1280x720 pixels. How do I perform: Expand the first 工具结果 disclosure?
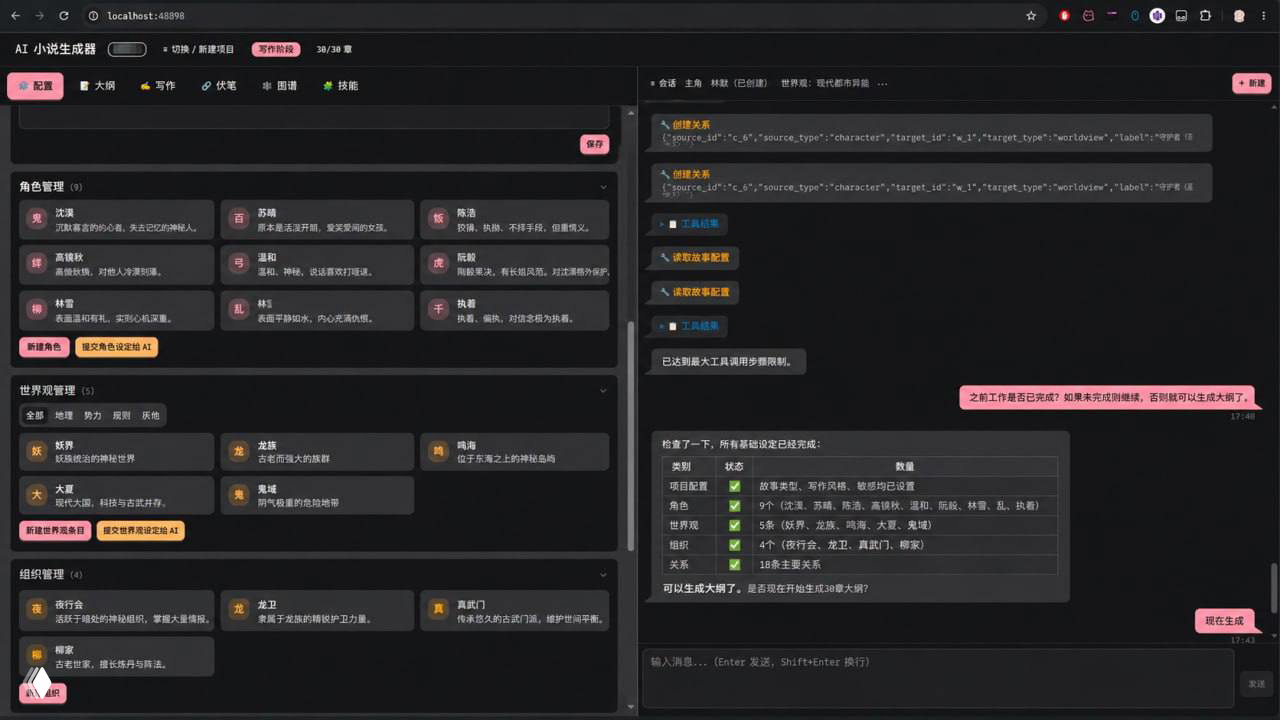click(x=690, y=224)
